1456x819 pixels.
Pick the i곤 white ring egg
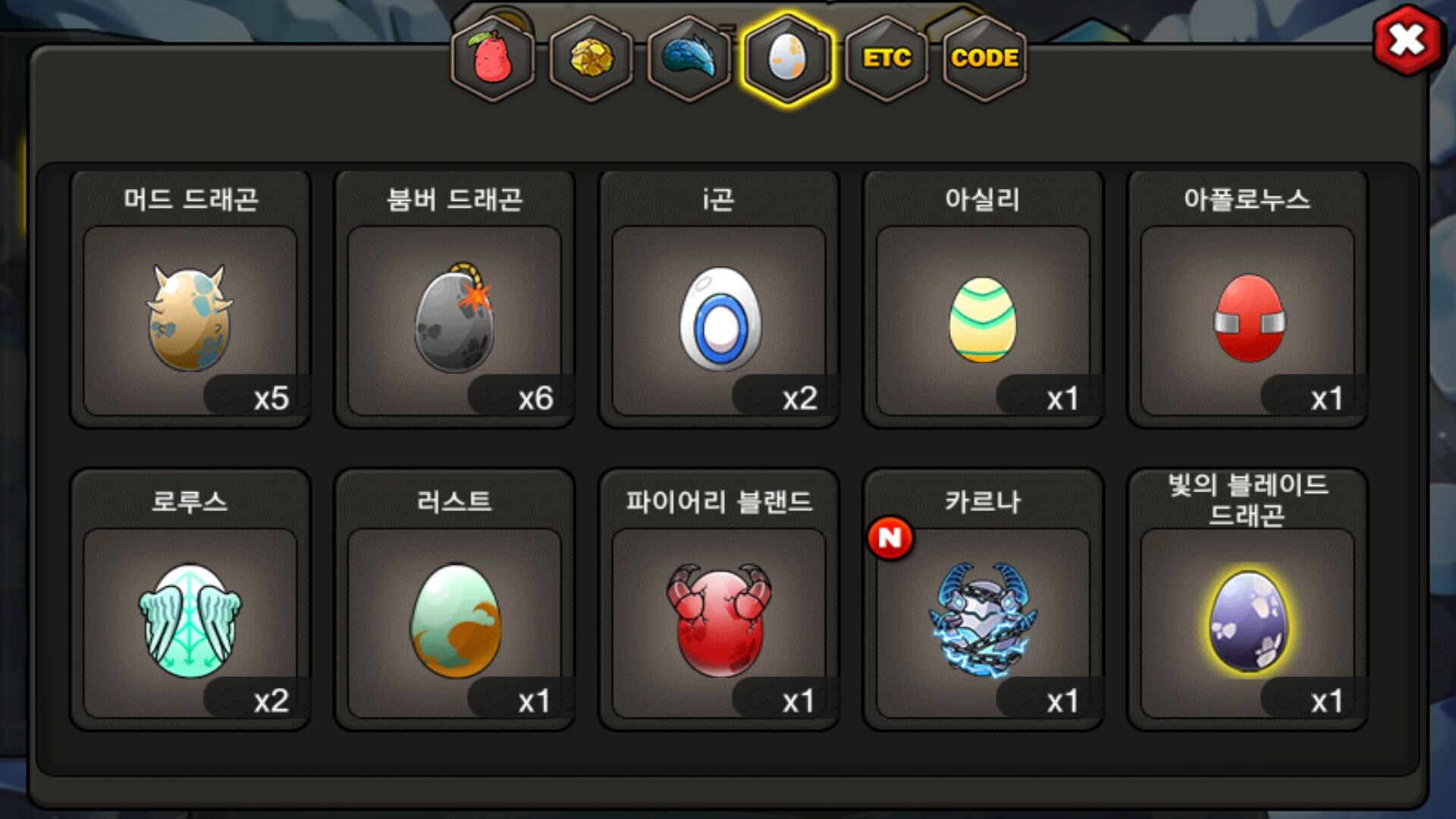719,319
